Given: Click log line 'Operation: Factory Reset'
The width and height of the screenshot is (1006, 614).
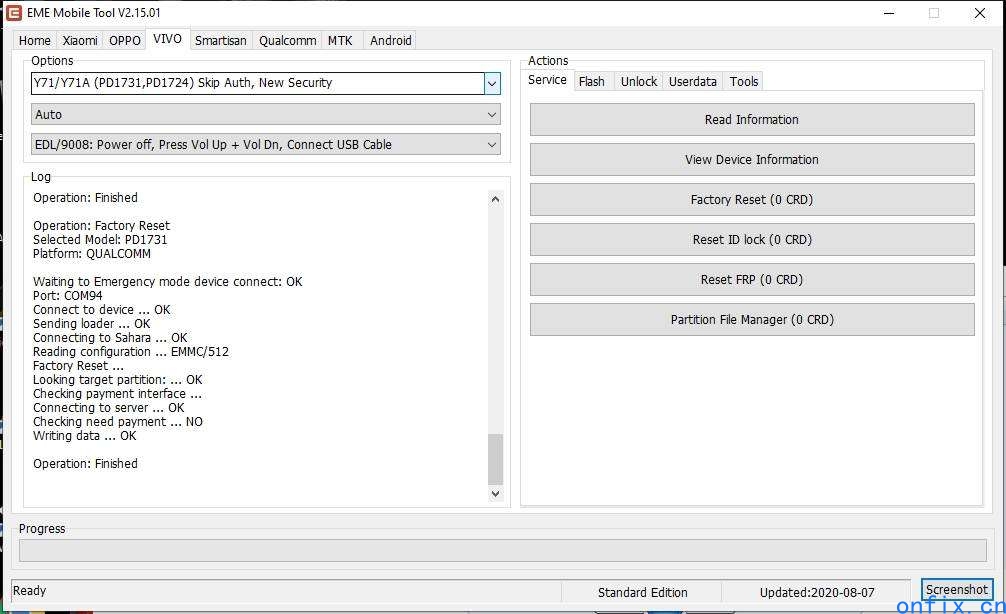Looking at the screenshot, I should tap(101, 226).
